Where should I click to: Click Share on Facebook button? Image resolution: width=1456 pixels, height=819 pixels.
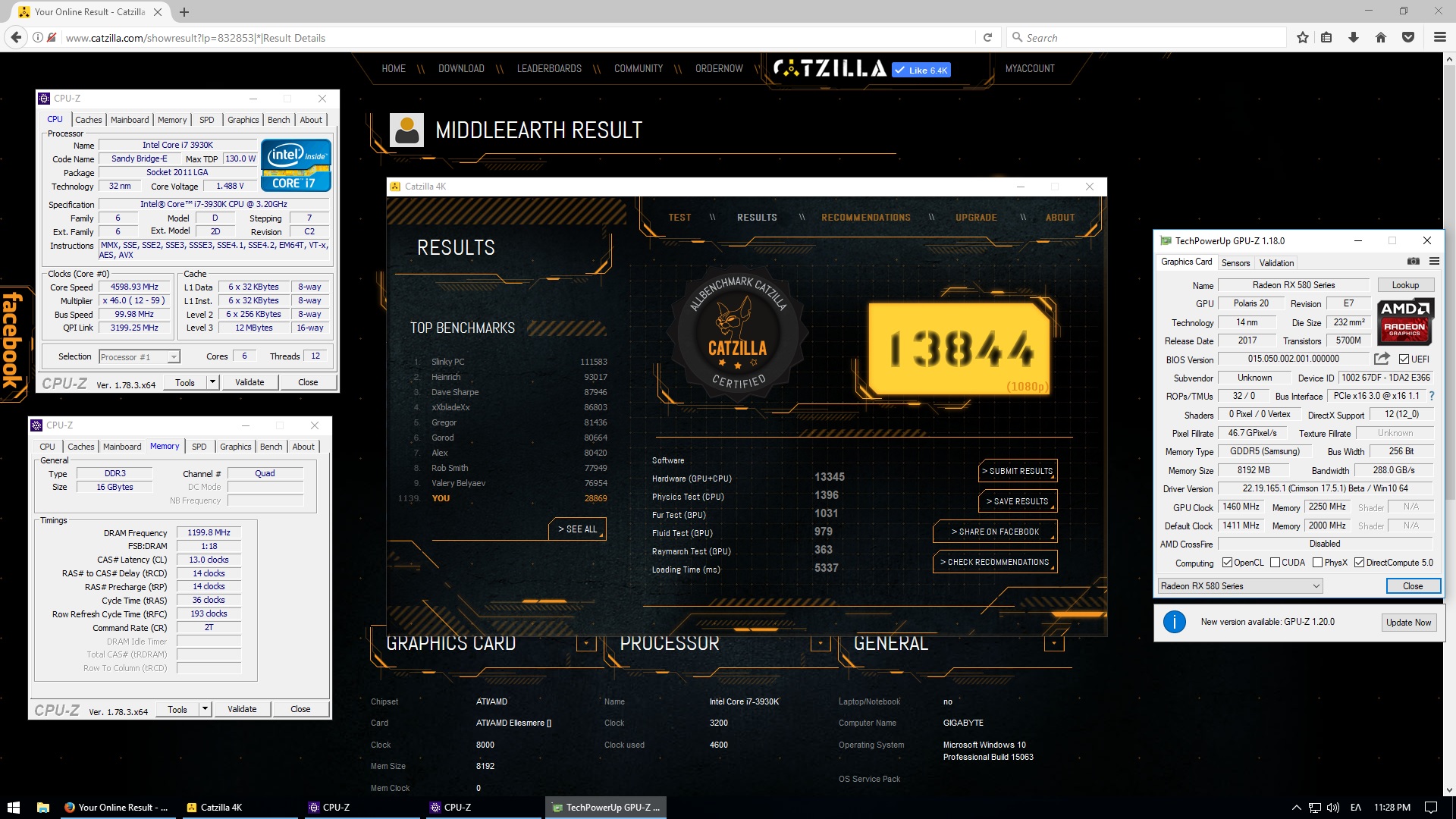click(994, 532)
